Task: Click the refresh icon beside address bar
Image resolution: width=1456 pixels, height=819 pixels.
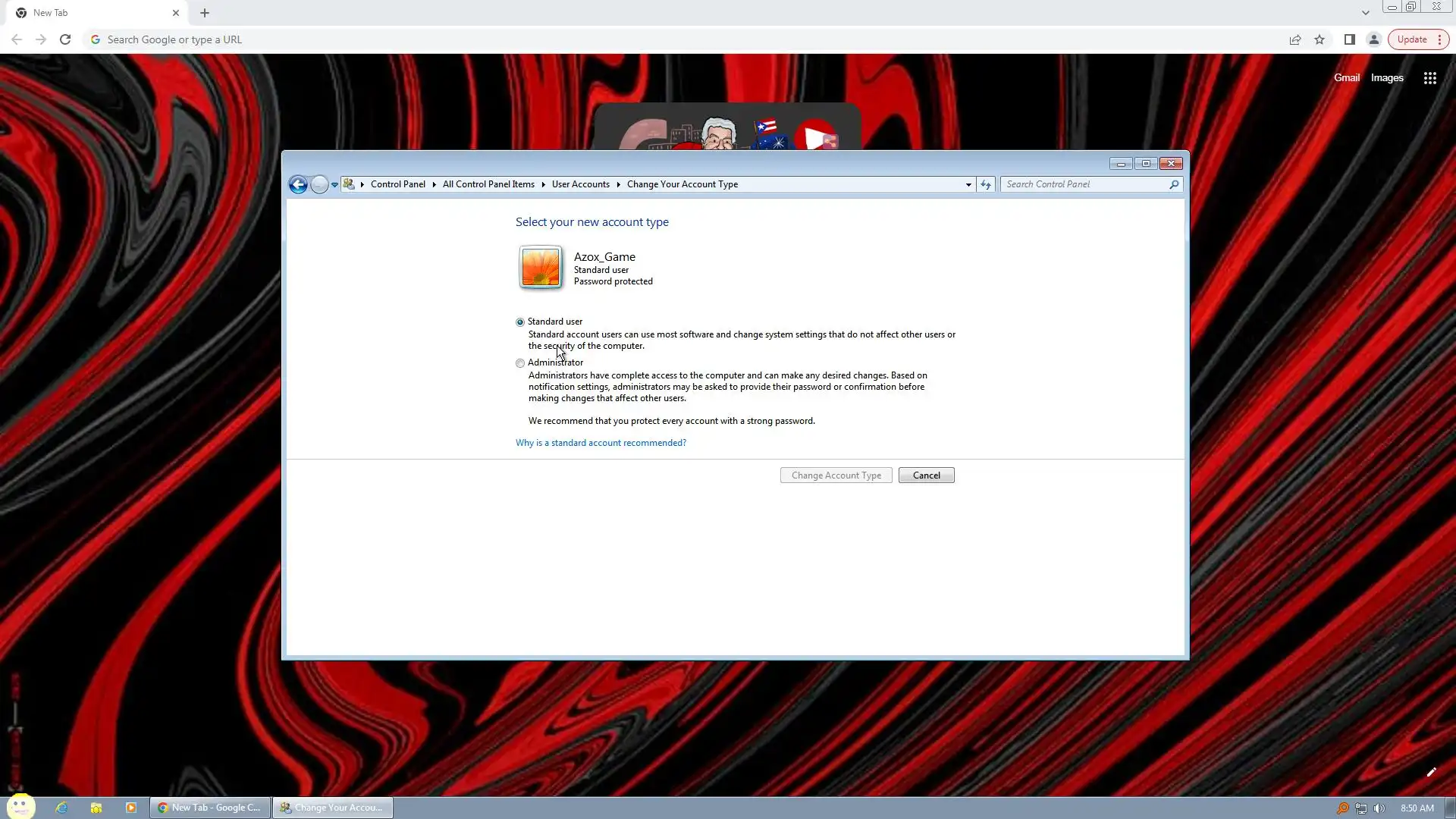Action: [985, 184]
